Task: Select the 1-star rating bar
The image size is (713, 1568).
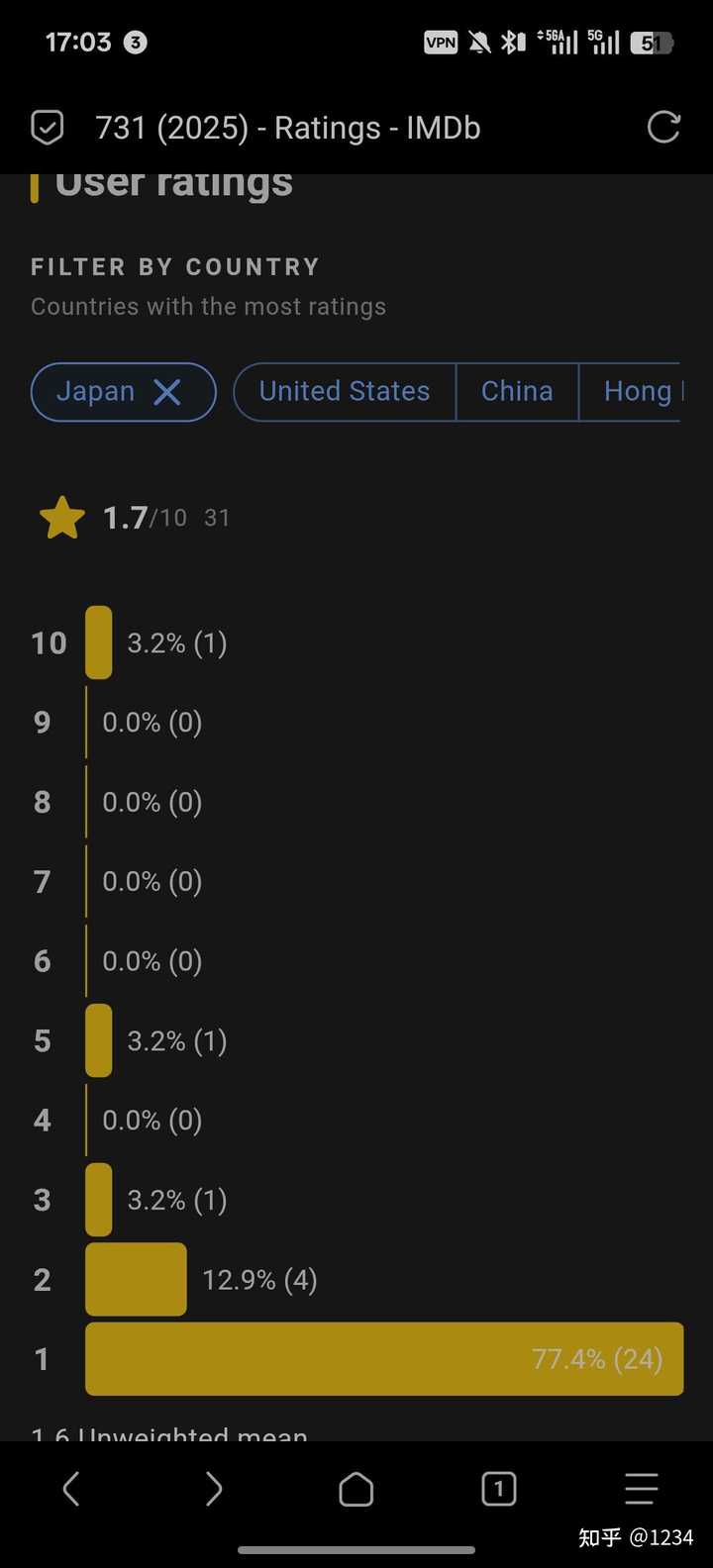Action: coord(384,1359)
